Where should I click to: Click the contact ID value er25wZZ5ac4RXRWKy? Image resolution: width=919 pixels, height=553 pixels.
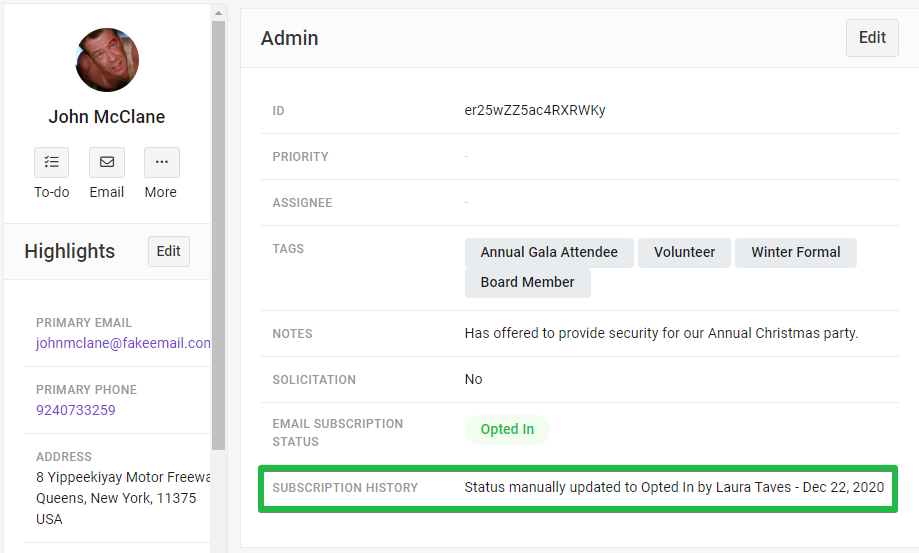(535, 111)
